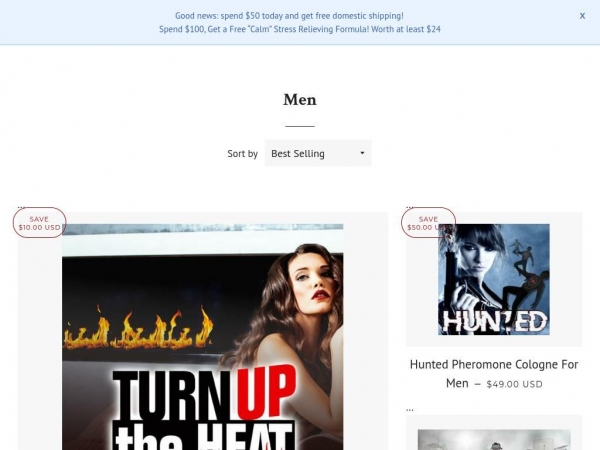The width and height of the screenshot is (600, 450).
Task: Open Hunted Pheromone Cologne For Men link
Action: 494,373
